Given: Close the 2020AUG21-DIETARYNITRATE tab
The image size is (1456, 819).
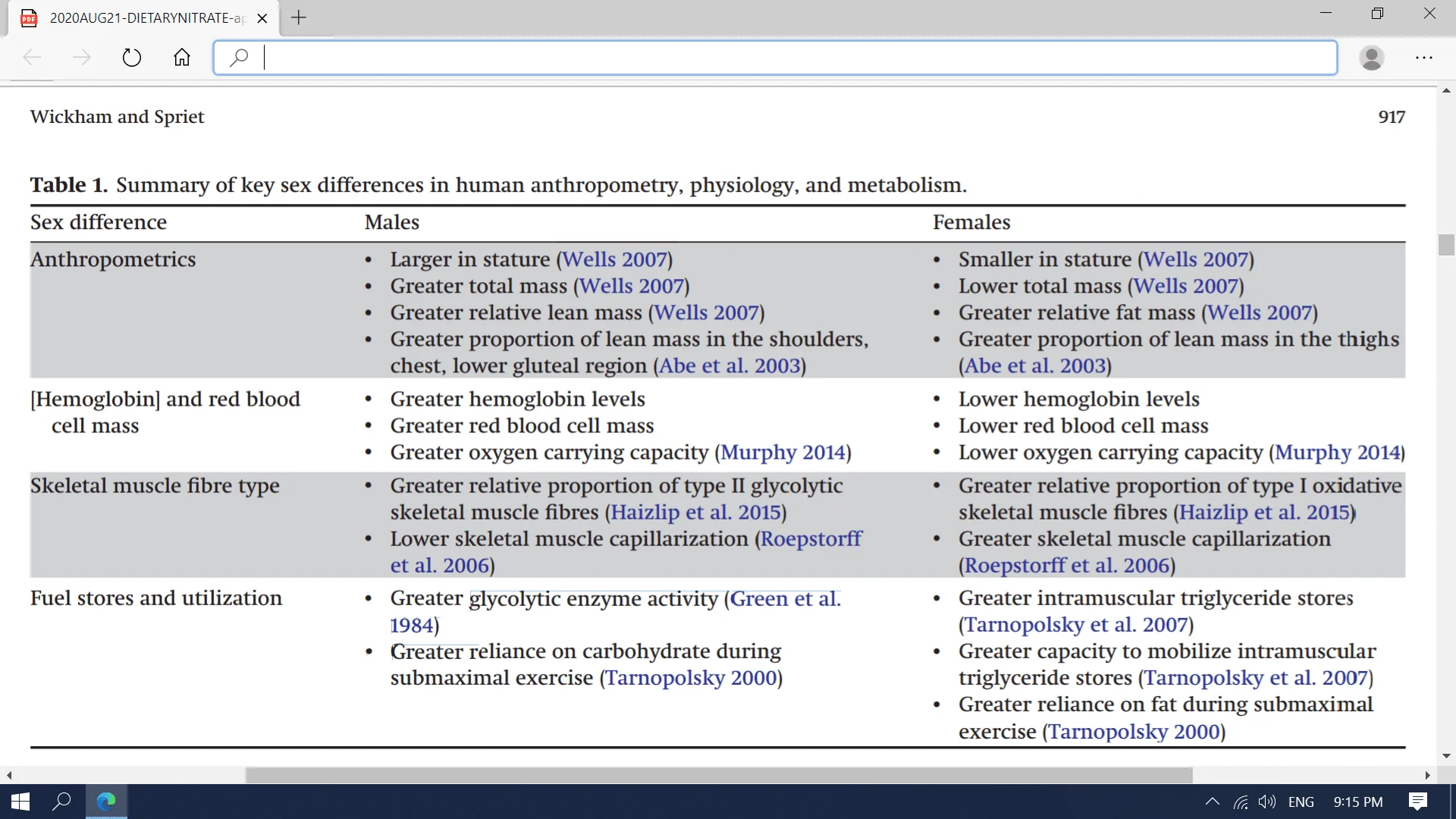Looking at the screenshot, I should click(262, 18).
